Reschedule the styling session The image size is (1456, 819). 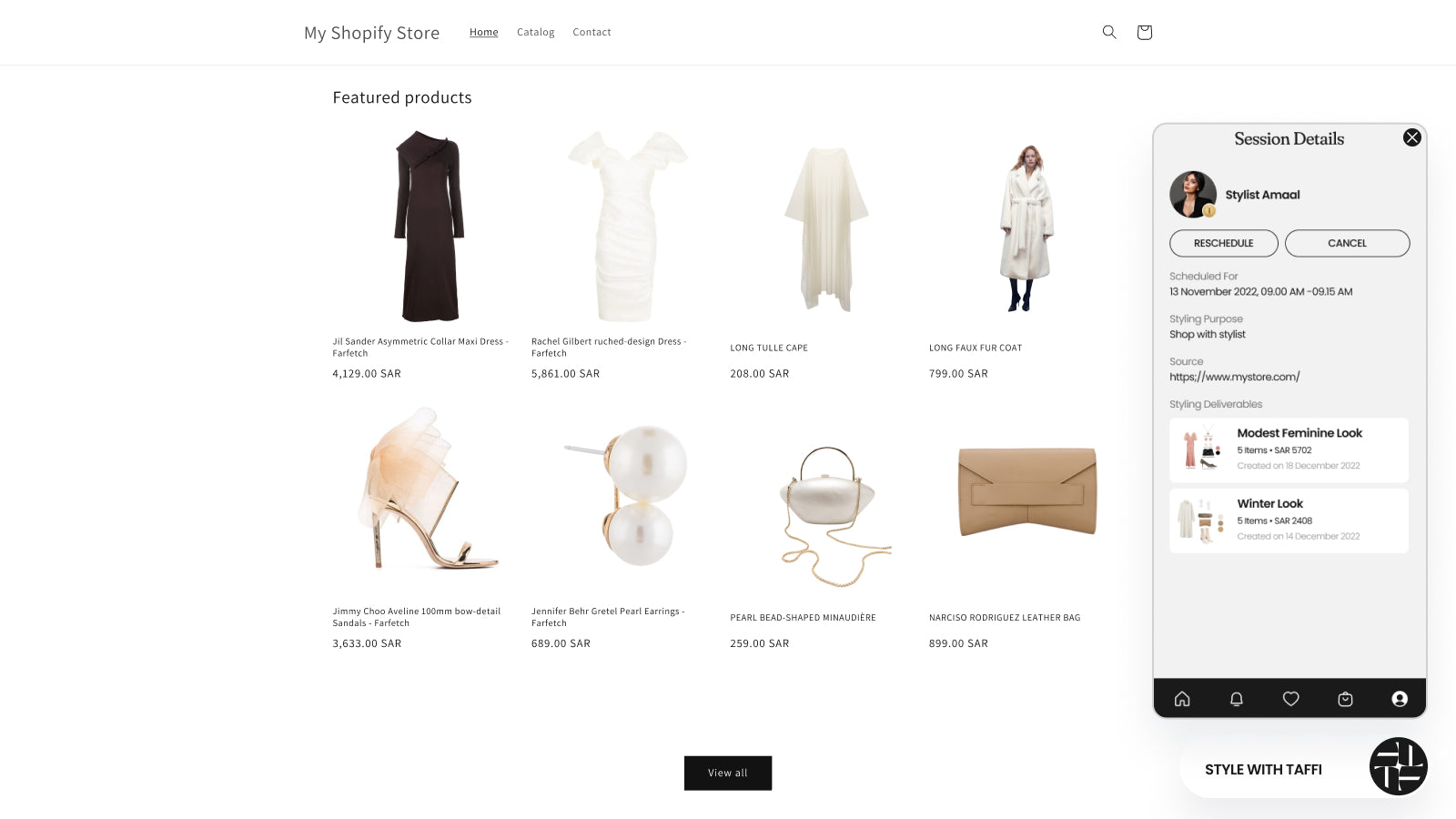click(x=1224, y=243)
